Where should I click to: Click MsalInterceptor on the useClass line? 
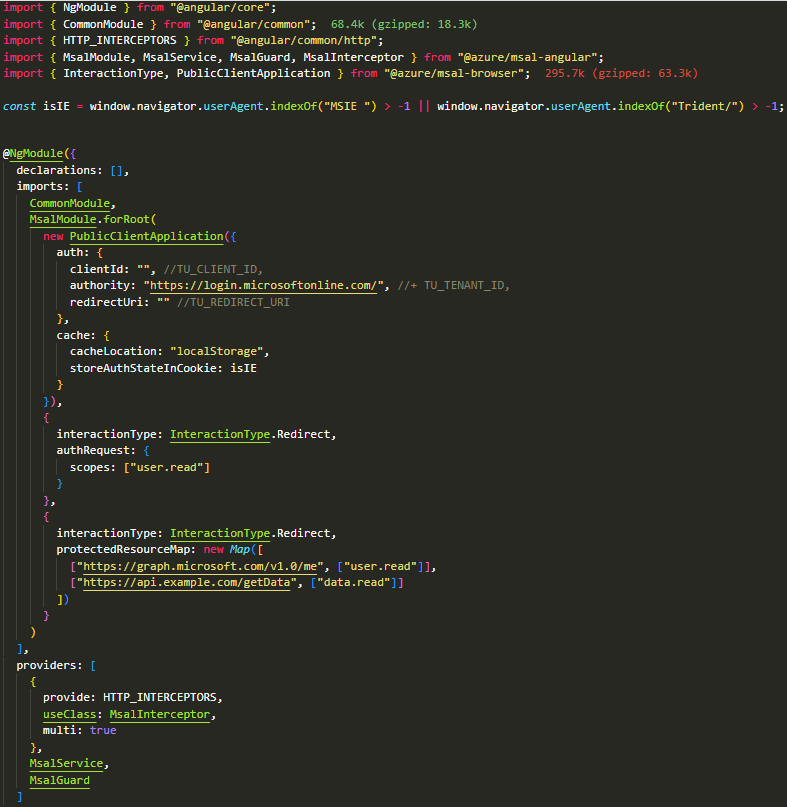click(x=160, y=714)
